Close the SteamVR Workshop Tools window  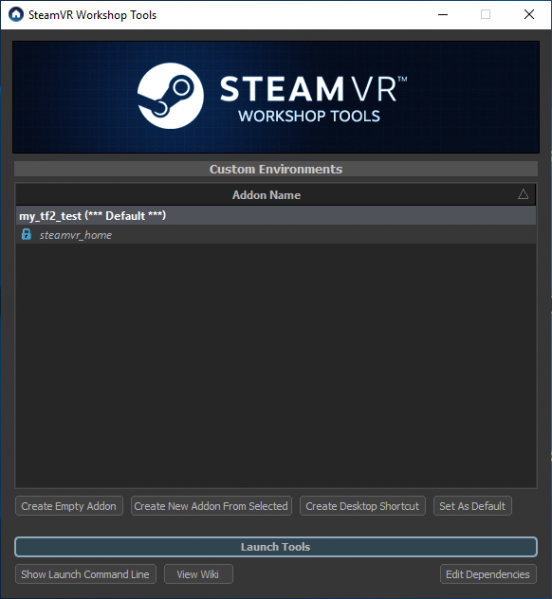tap(529, 15)
